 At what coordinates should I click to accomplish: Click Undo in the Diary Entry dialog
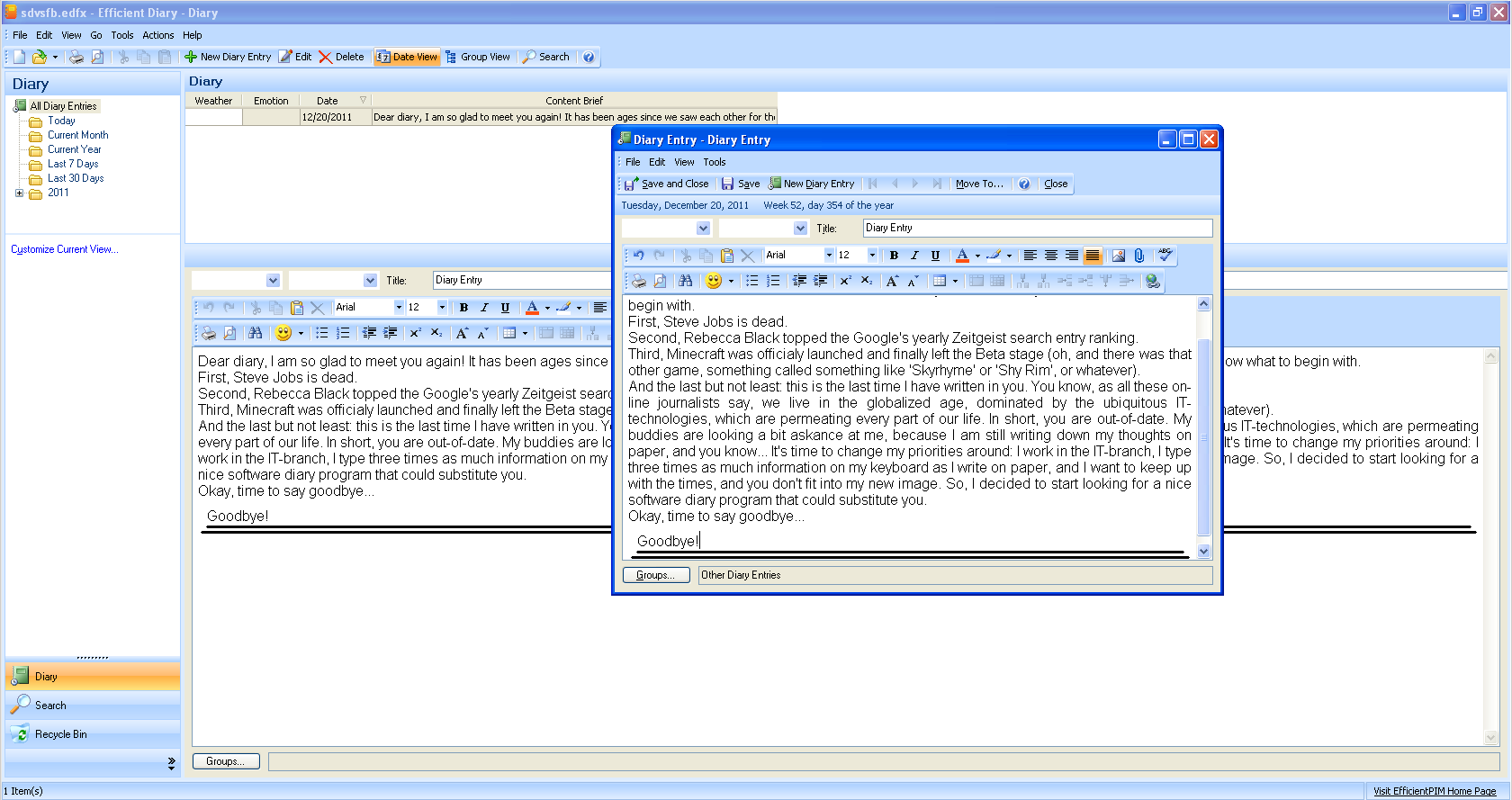coord(639,256)
